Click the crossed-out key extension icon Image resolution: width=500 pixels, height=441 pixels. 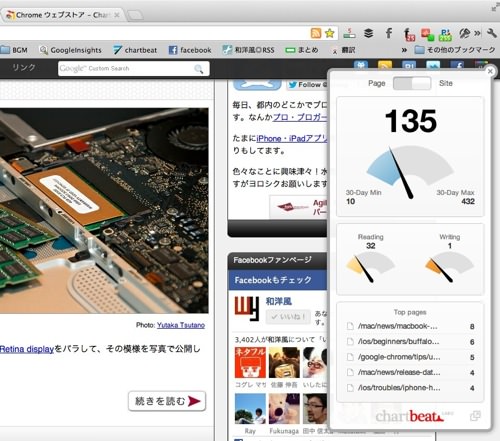pos(464,33)
